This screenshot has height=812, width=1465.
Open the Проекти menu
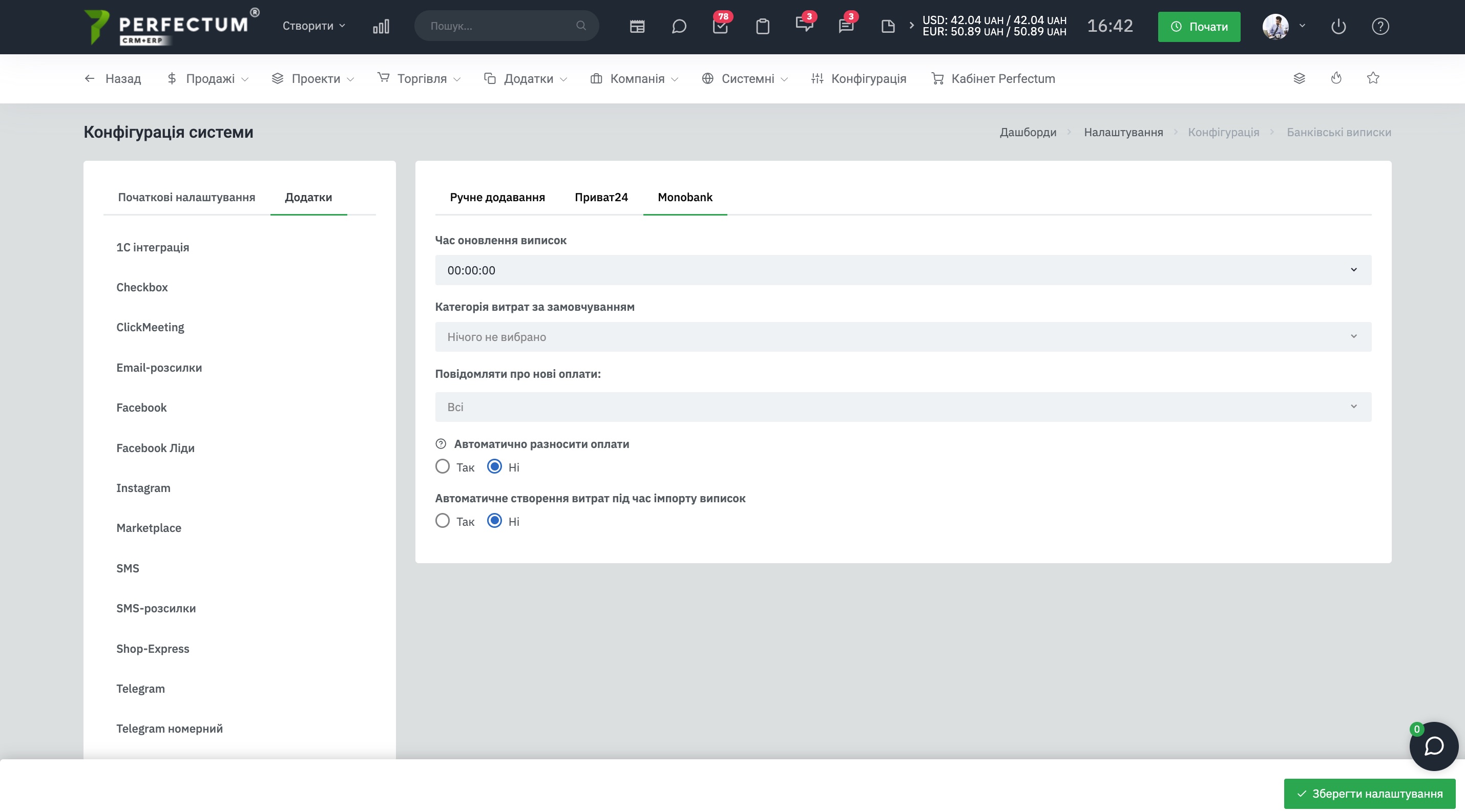(x=313, y=78)
